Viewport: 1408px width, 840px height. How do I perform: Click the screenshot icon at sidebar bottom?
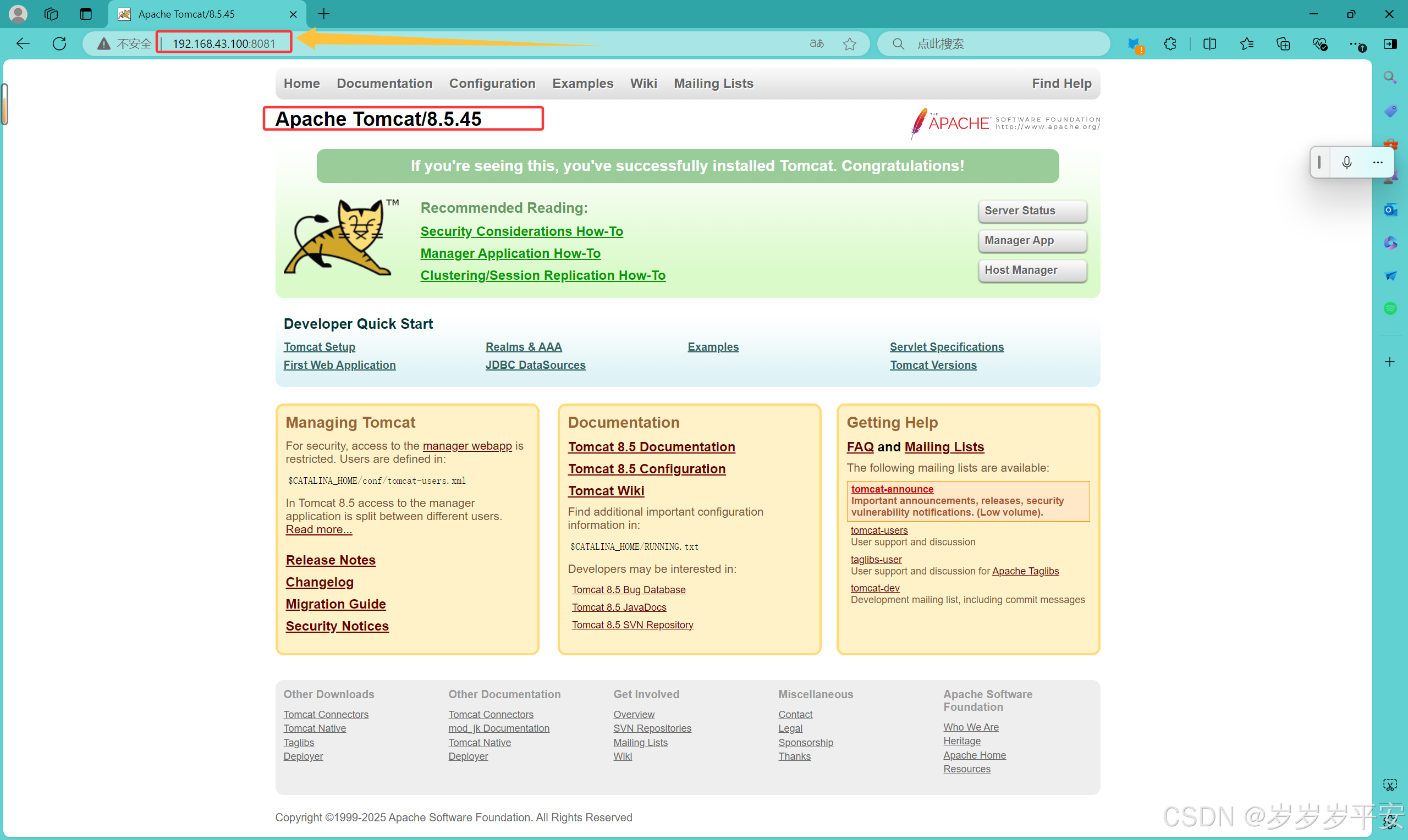[x=1390, y=785]
